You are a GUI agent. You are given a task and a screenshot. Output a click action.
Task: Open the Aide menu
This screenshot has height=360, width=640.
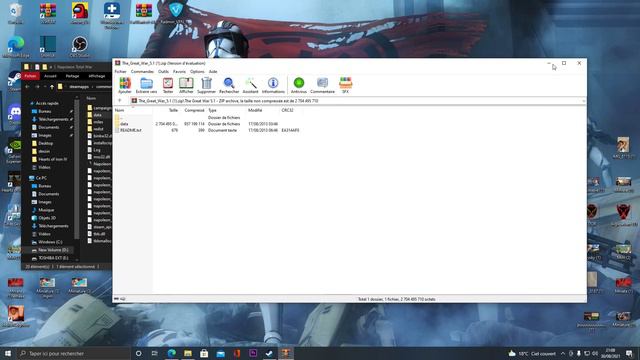tap(213, 71)
